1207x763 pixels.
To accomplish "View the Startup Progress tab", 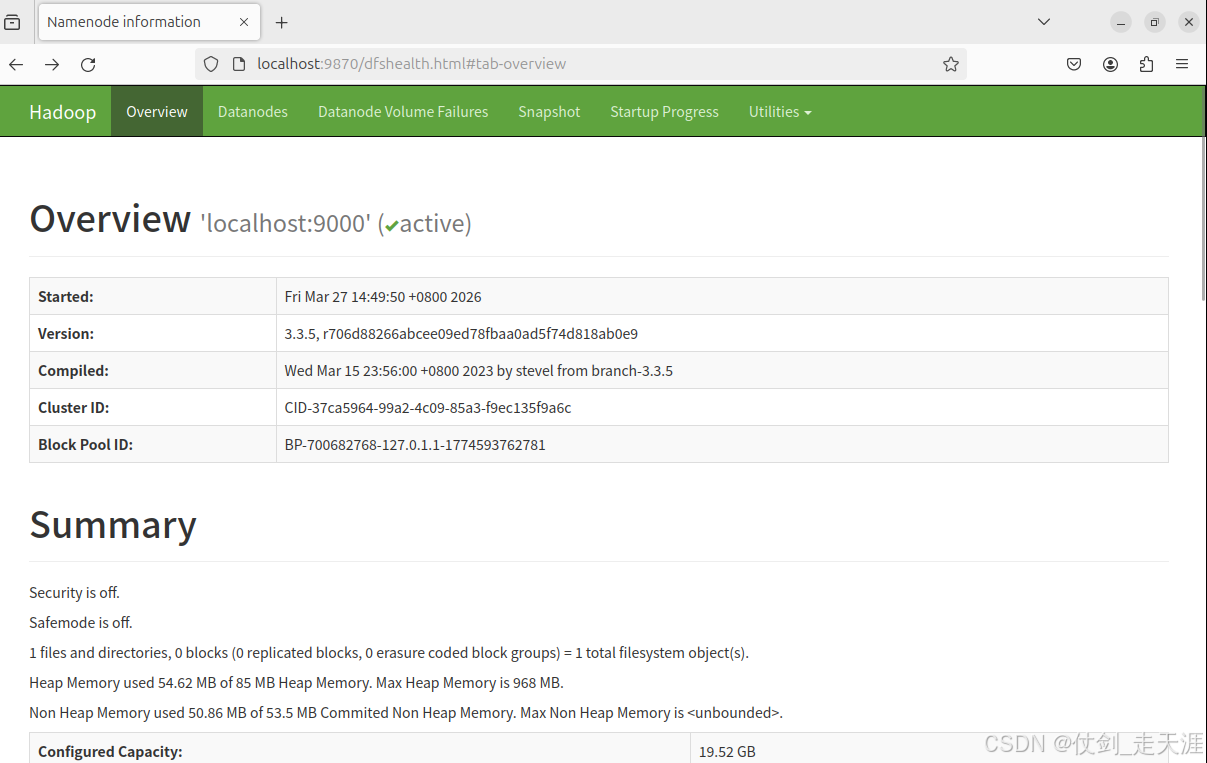I will [665, 112].
